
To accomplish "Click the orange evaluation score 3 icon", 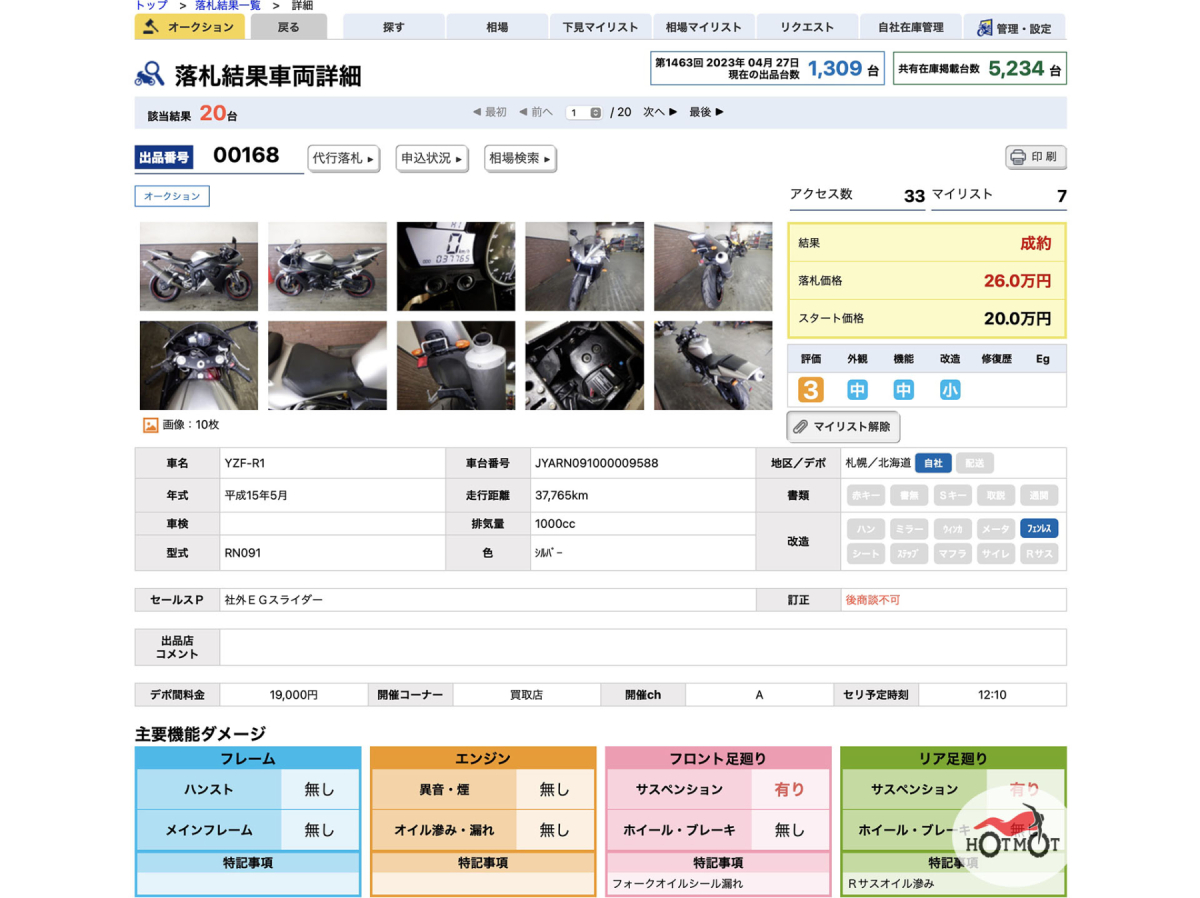I will 810,389.
